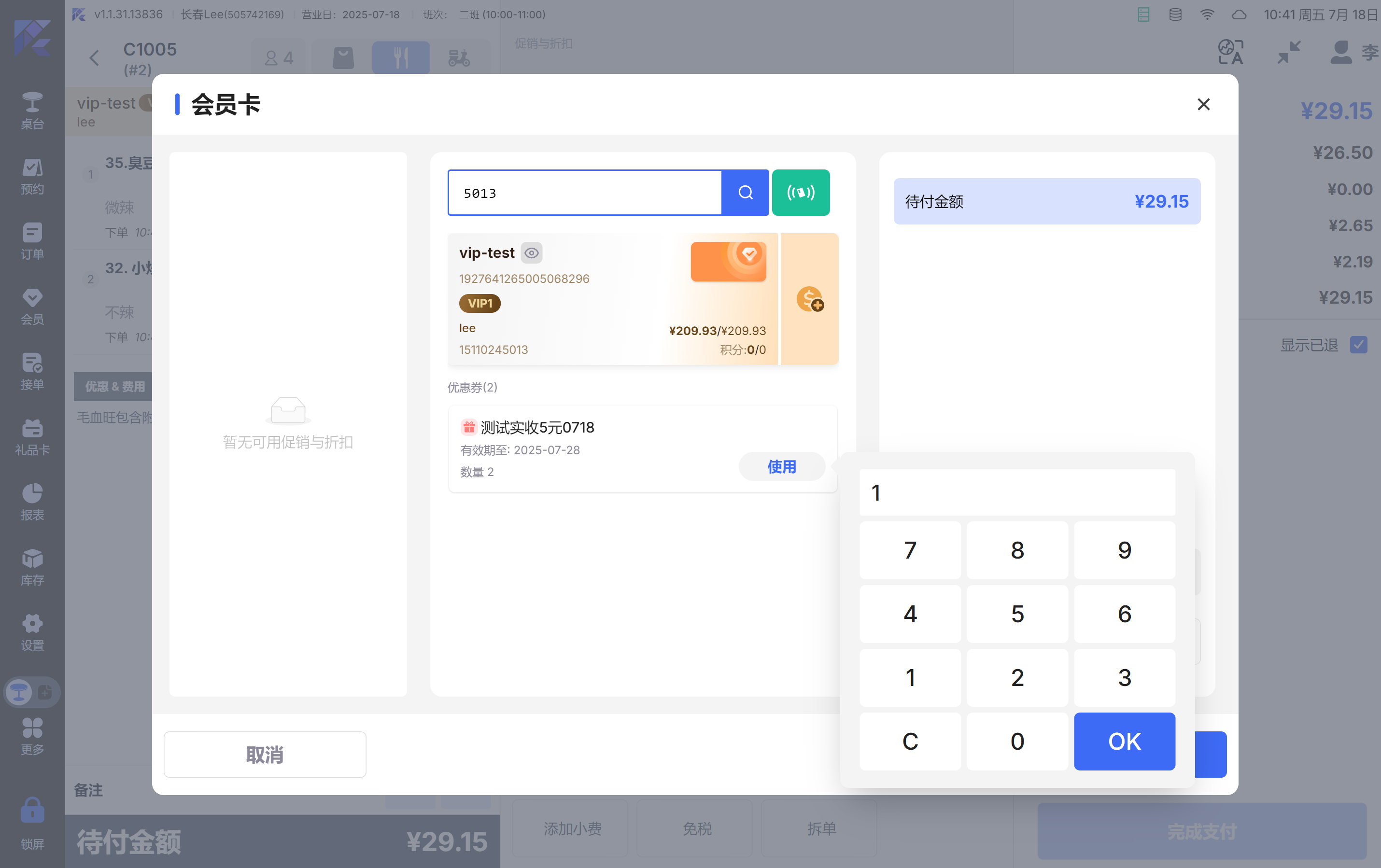Open the recharge coin-plus icon
This screenshot has height=868, width=1381.
pyautogui.click(x=810, y=299)
